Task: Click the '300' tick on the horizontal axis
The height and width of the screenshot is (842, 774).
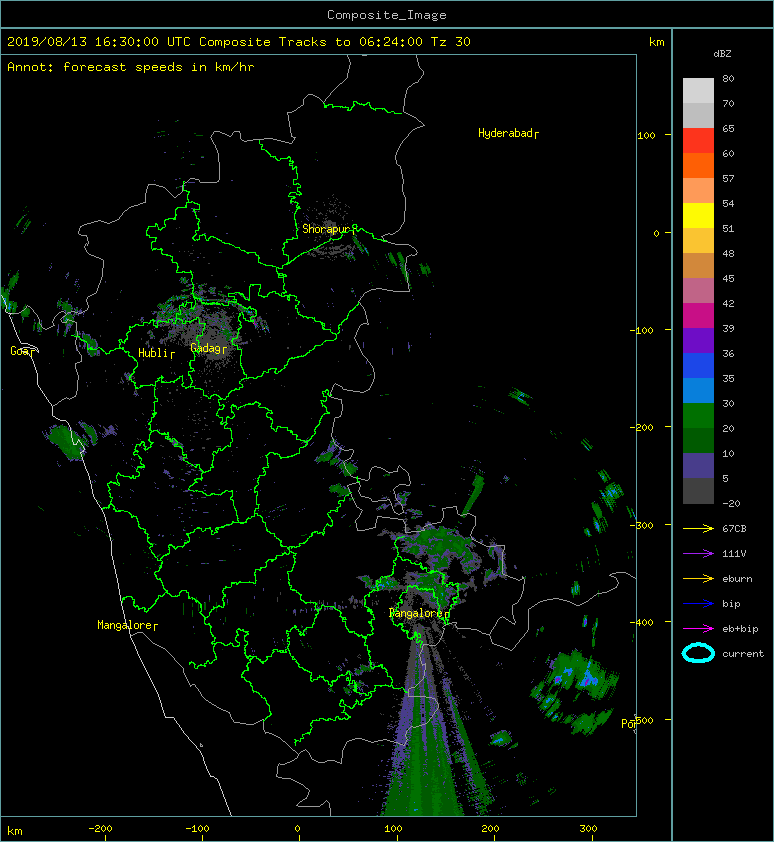Action: click(588, 829)
